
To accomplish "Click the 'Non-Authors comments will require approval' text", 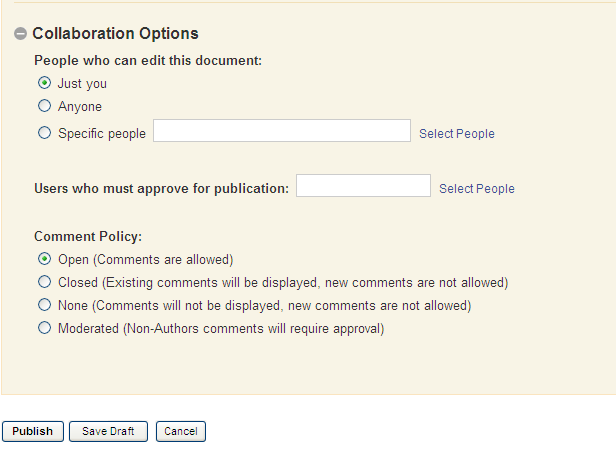I will pos(253,328).
